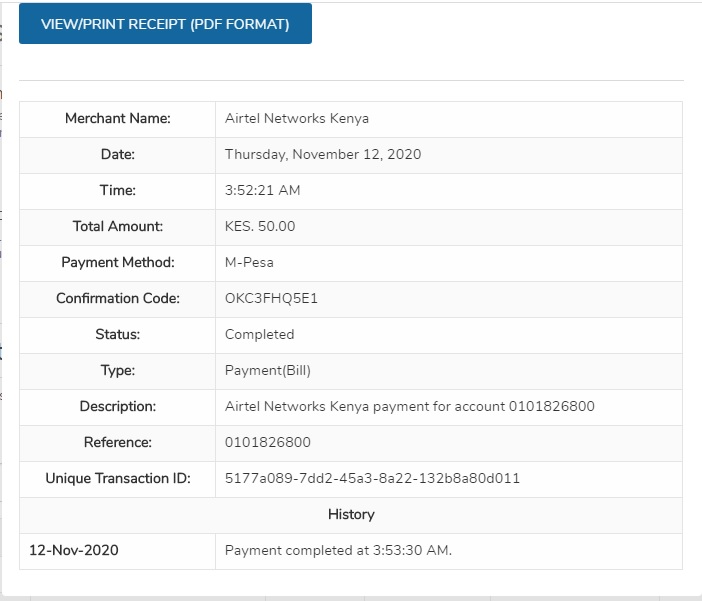Click the Reference: label

pyautogui.click(x=118, y=442)
